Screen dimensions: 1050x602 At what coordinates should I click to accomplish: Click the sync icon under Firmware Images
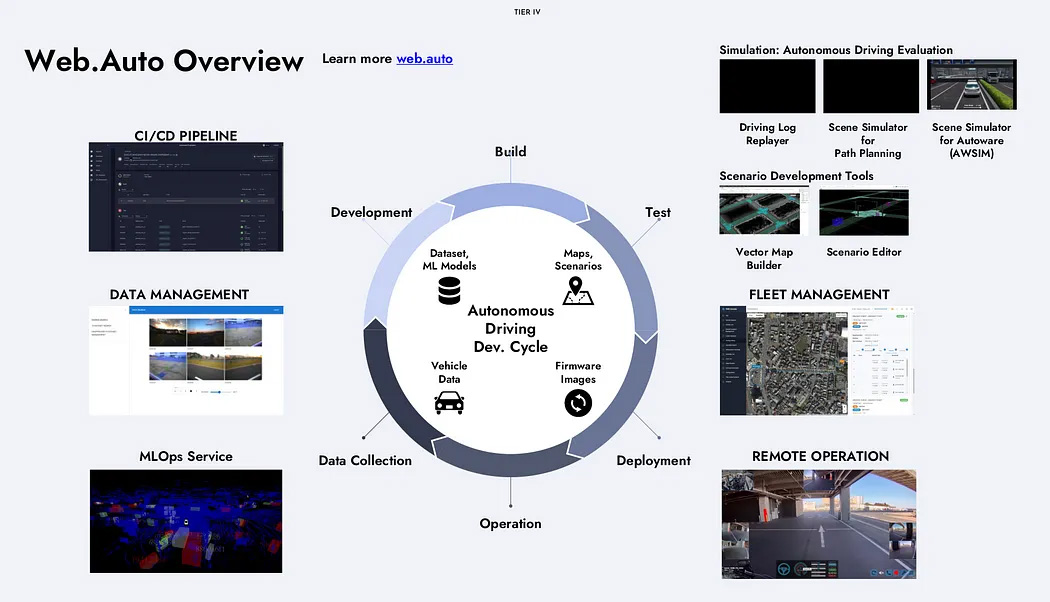click(x=578, y=403)
